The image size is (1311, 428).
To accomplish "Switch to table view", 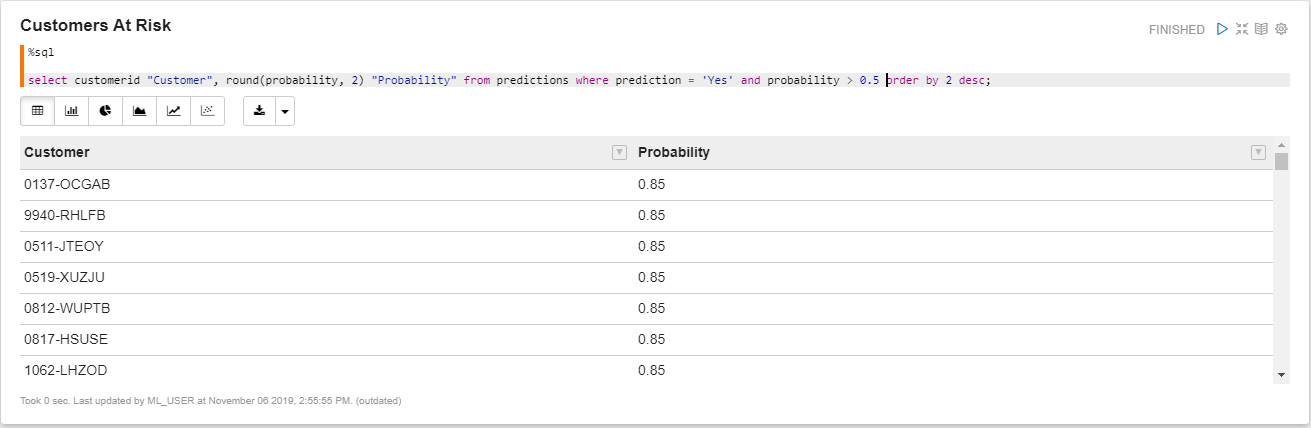I will coord(37,111).
